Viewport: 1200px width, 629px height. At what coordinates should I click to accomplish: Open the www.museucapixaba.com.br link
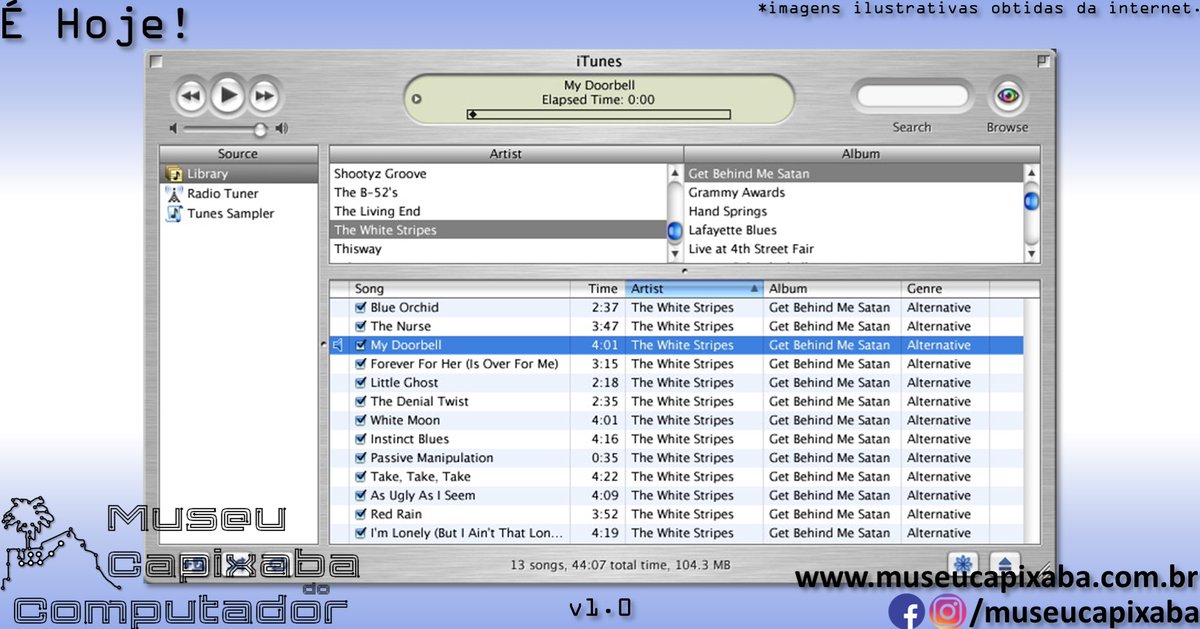[x=996, y=578]
